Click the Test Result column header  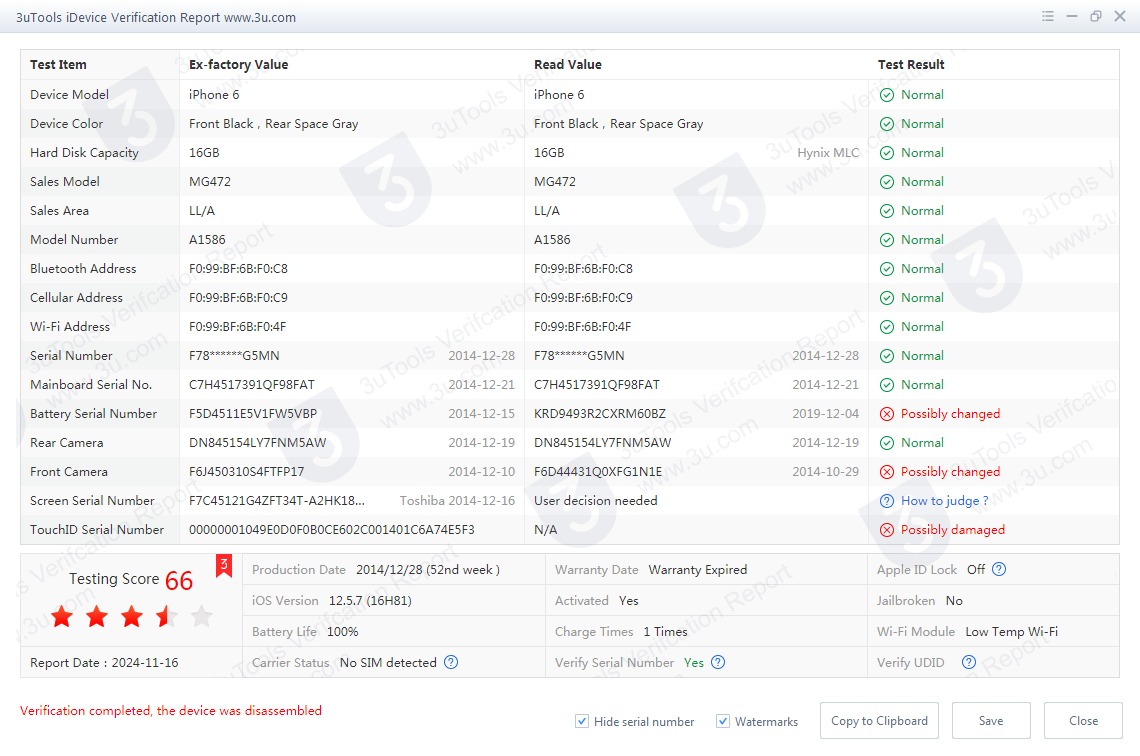(x=911, y=65)
